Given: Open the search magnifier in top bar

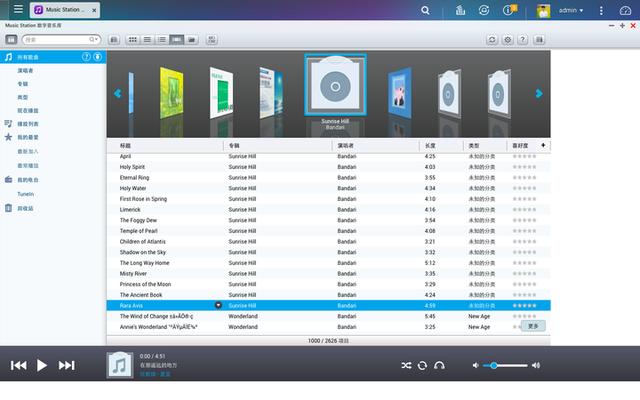Looking at the screenshot, I should point(425,10).
